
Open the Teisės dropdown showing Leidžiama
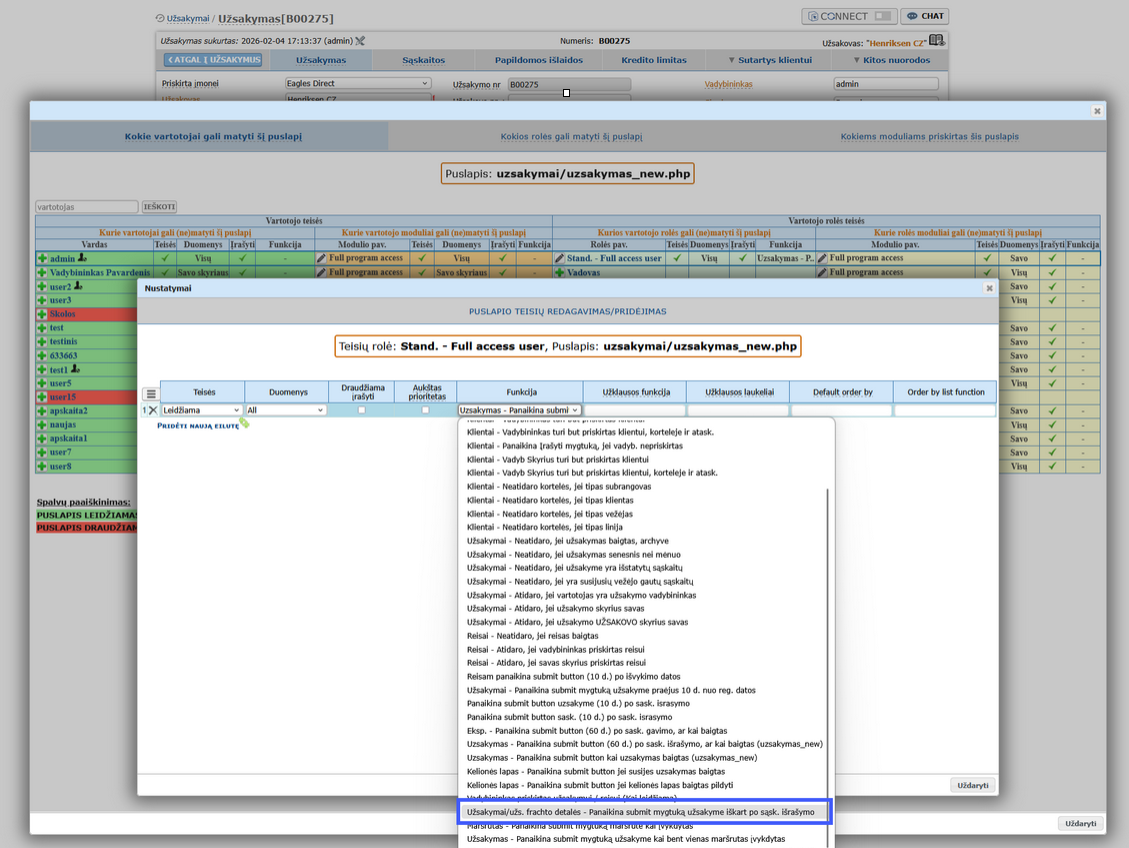(201, 410)
